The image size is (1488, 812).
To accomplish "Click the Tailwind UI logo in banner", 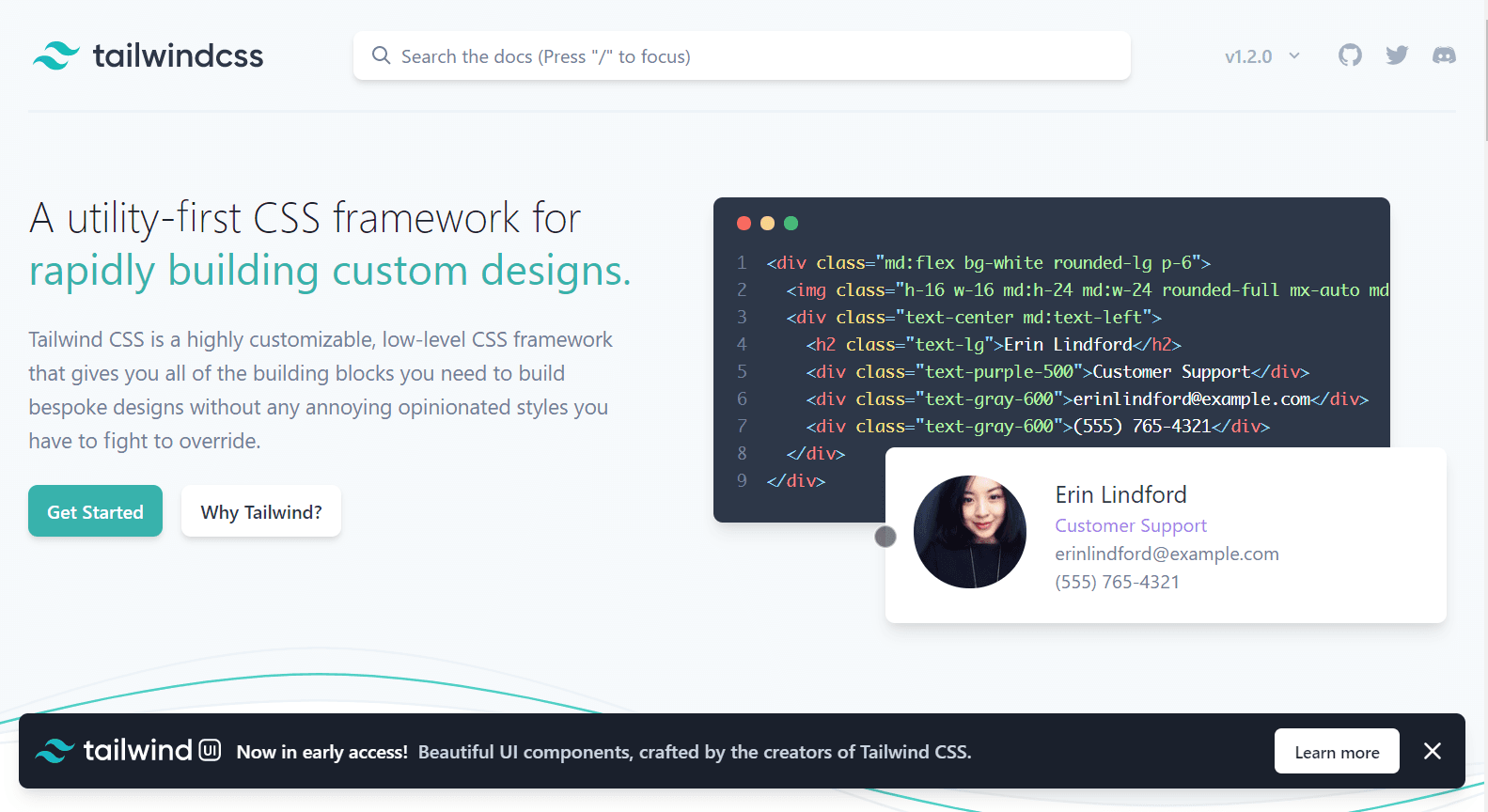I will click(128, 750).
